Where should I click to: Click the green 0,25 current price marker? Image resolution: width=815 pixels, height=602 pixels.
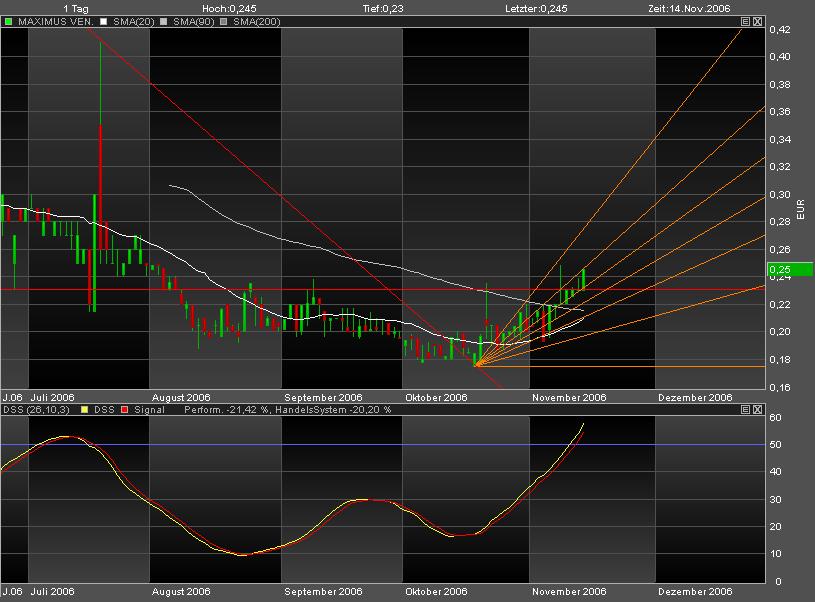(790, 269)
